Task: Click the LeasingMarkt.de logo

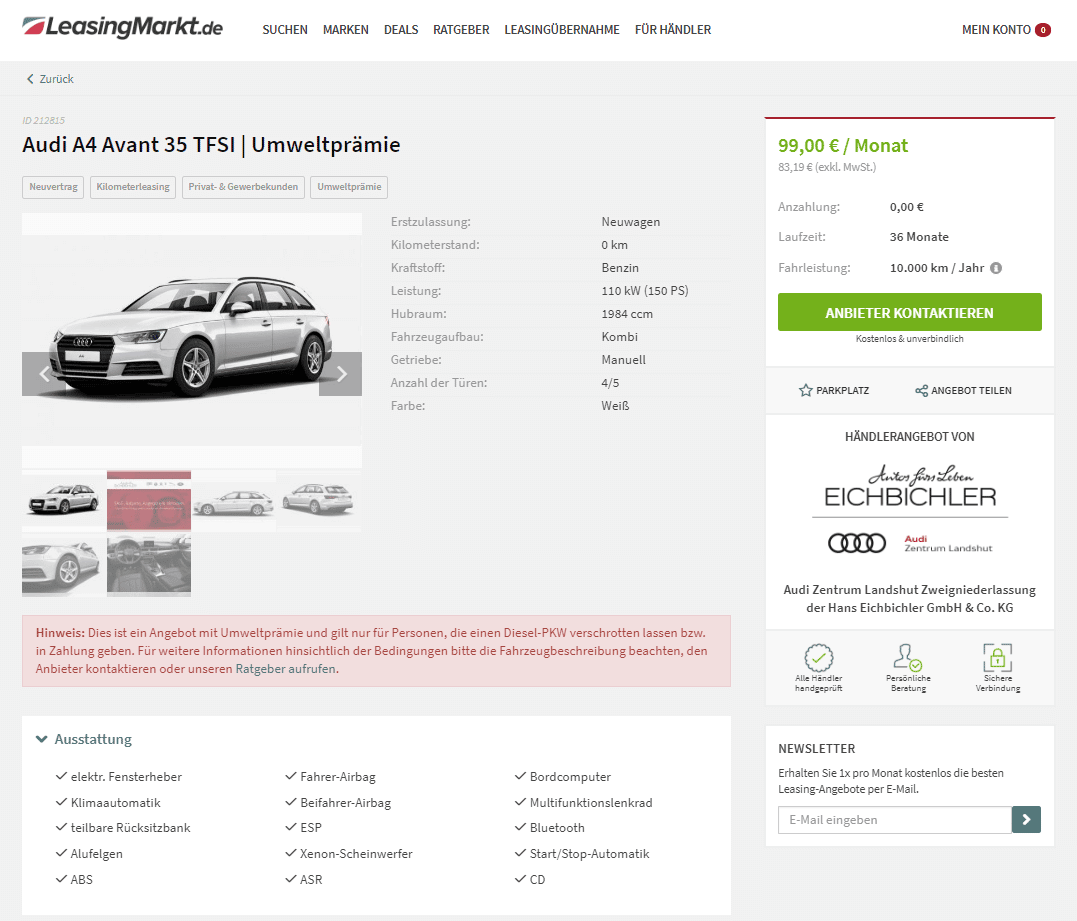Action: 122,27
